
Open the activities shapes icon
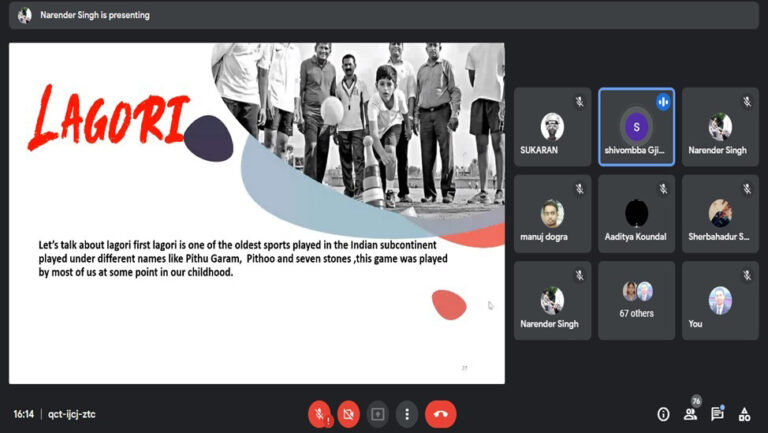pos(744,414)
